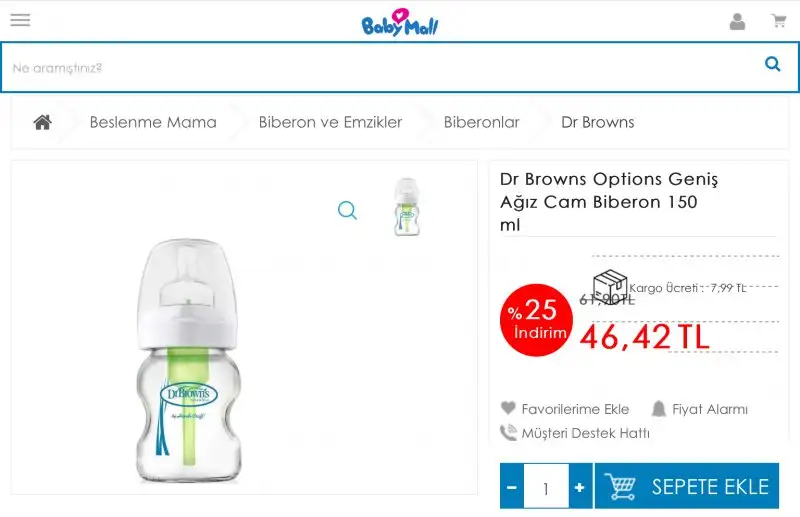Image resolution: width=800 pixels, height=517 pixels.
Task: Focus the Ne aramıştınız search field
Action: (x=380, y=67)
